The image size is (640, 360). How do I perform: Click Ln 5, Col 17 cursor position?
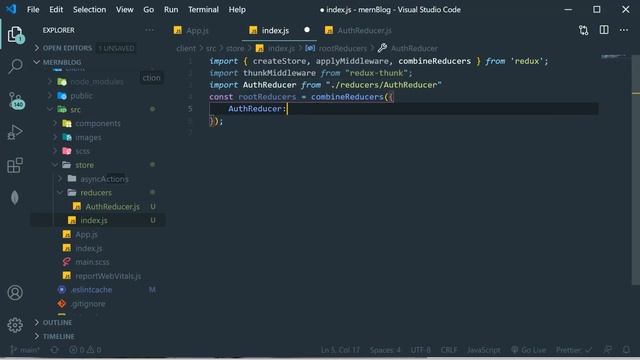click(x=340, y=350)
